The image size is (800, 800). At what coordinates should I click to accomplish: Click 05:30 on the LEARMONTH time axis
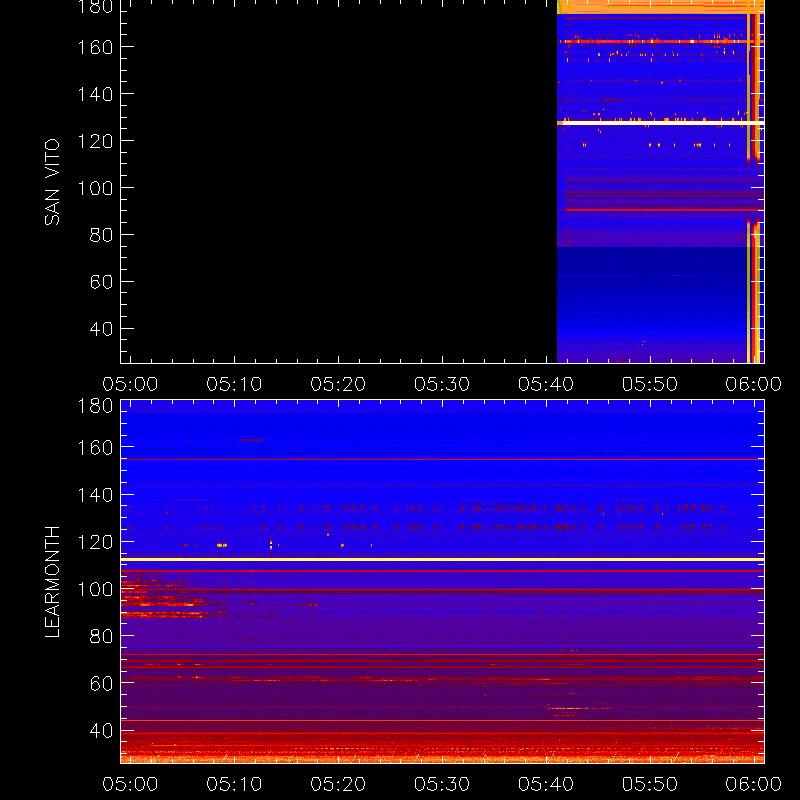pos(442,784)
